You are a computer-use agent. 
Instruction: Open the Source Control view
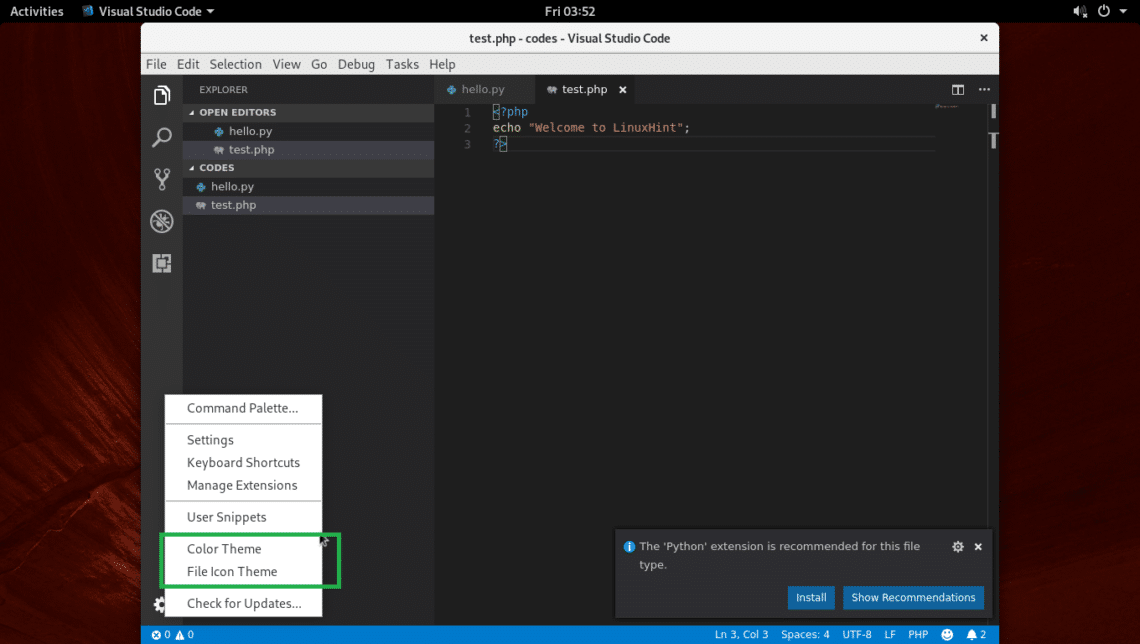coord(161,180)
